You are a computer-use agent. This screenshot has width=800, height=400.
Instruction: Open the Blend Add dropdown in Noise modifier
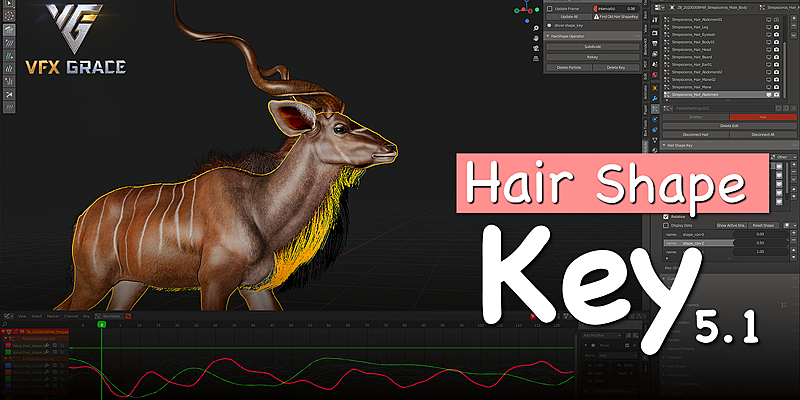(x=618, y=355)
